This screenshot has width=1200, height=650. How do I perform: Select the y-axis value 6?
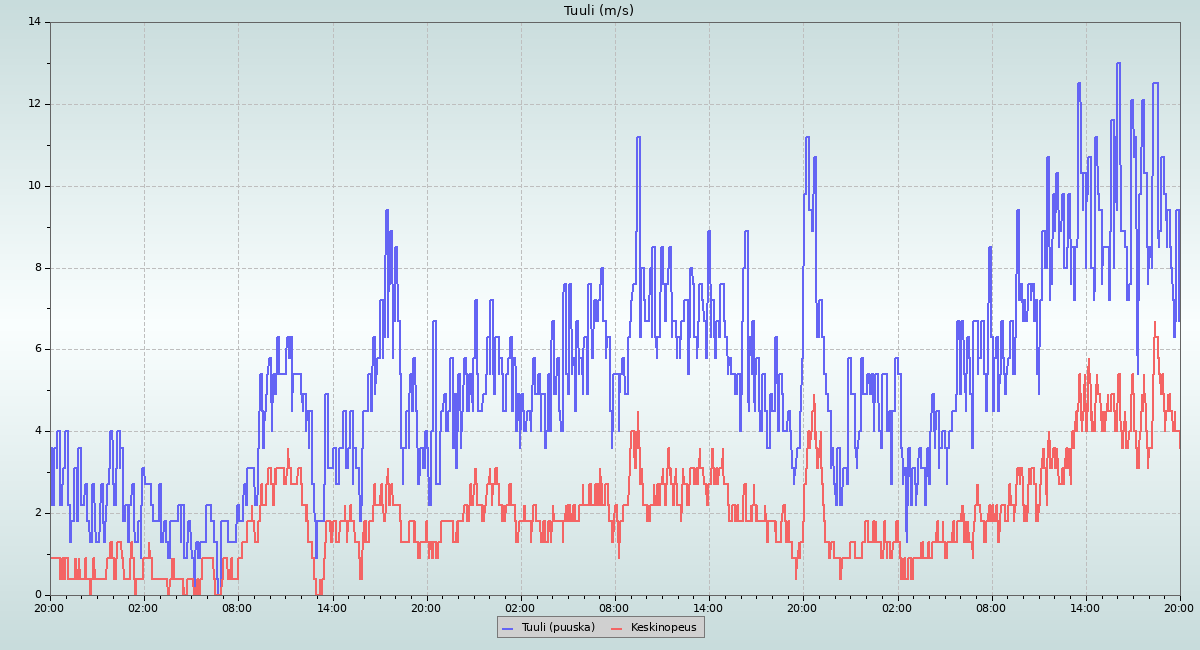pos(37,349)
